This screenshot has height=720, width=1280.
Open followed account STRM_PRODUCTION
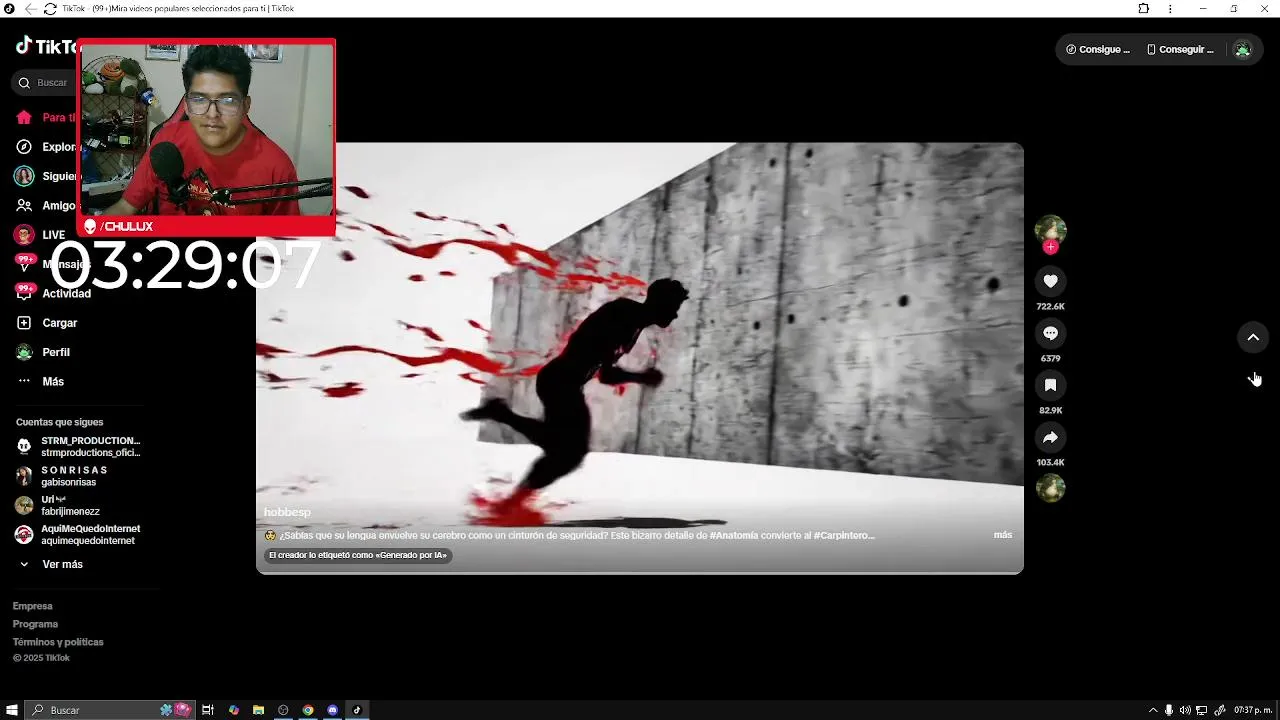pyautogui.click(x=79, y=446)
